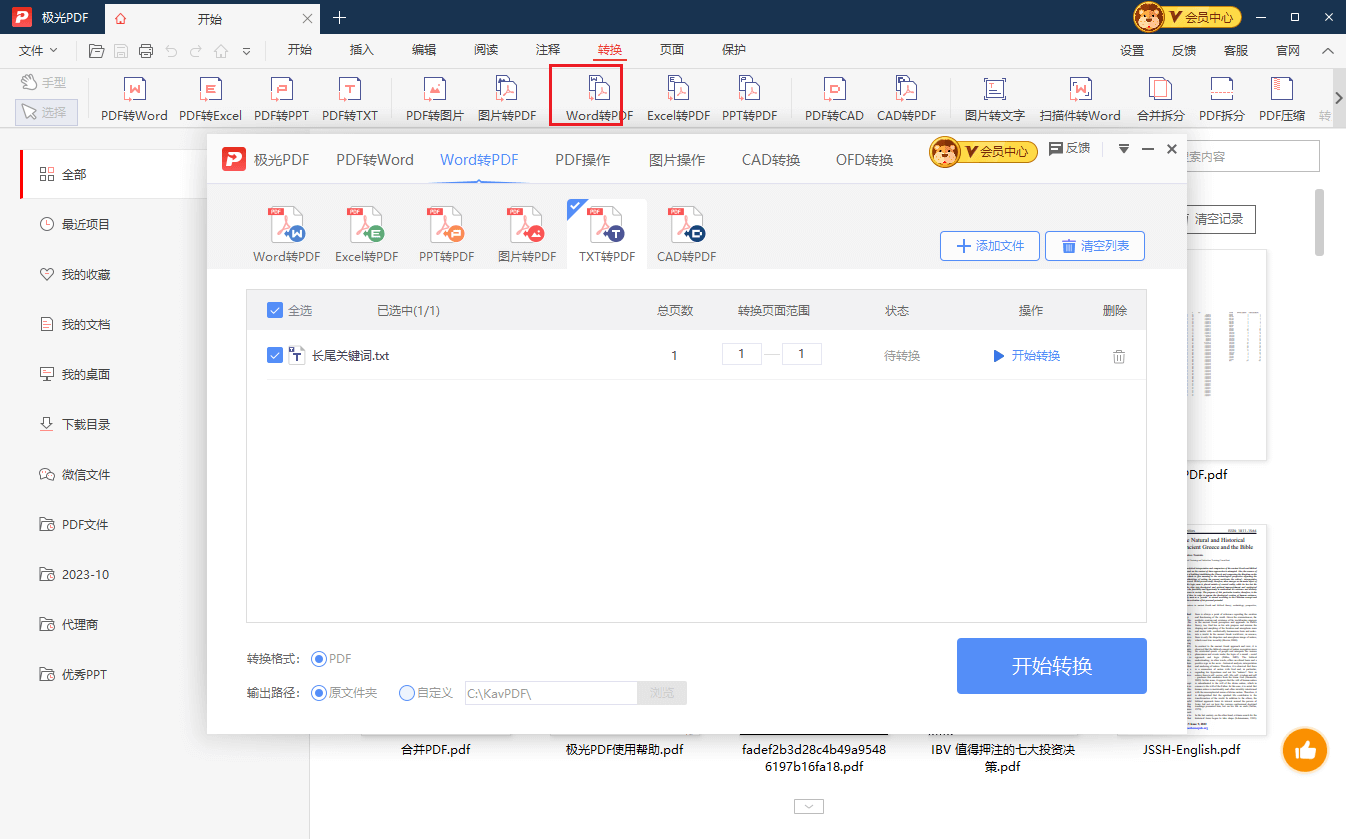Delete 长尾关键词.txt using the trash icon

1119,354
